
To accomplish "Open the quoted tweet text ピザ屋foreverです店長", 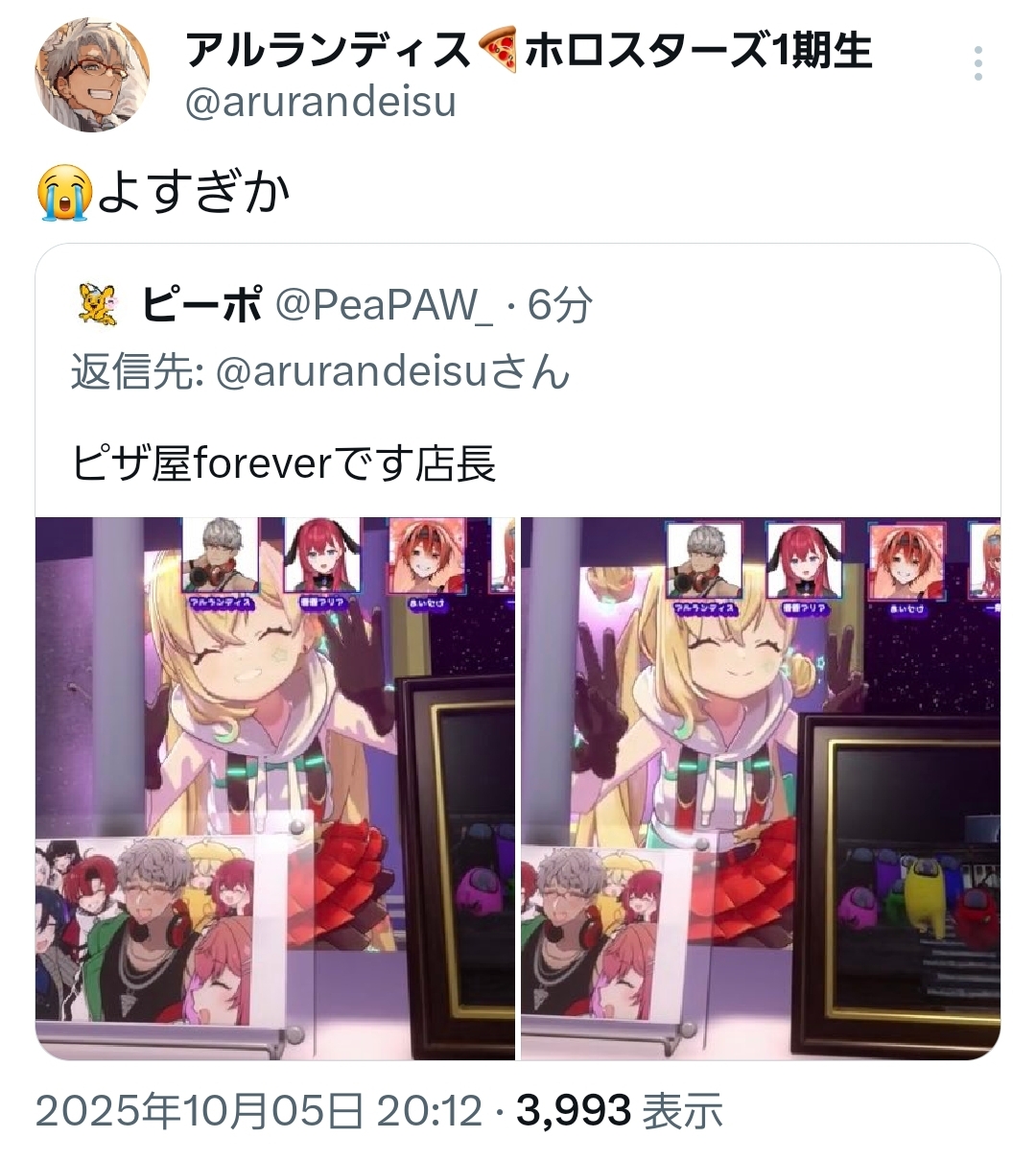I will tap(284, 464).
